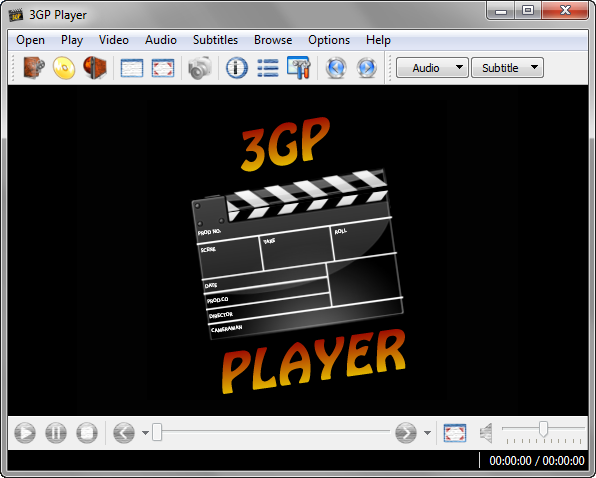Viewport: 596px width, 478px height.
Task: Pause playback with the Pause button
Action: pyautogui.click(x=56, y=432)
